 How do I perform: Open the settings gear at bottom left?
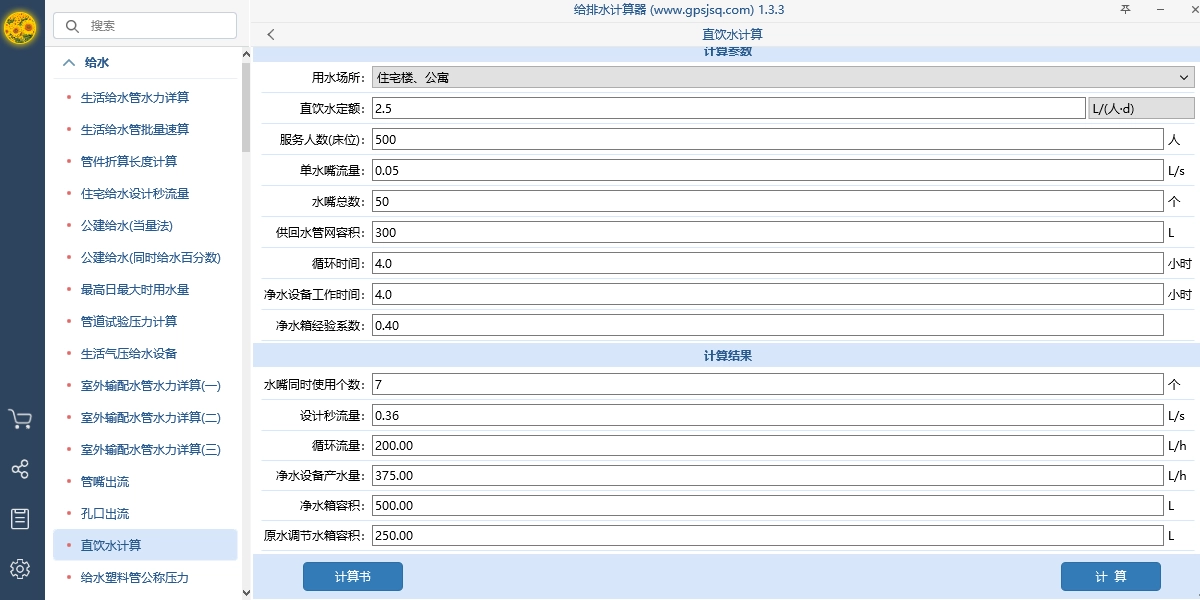tap(21, 569)
